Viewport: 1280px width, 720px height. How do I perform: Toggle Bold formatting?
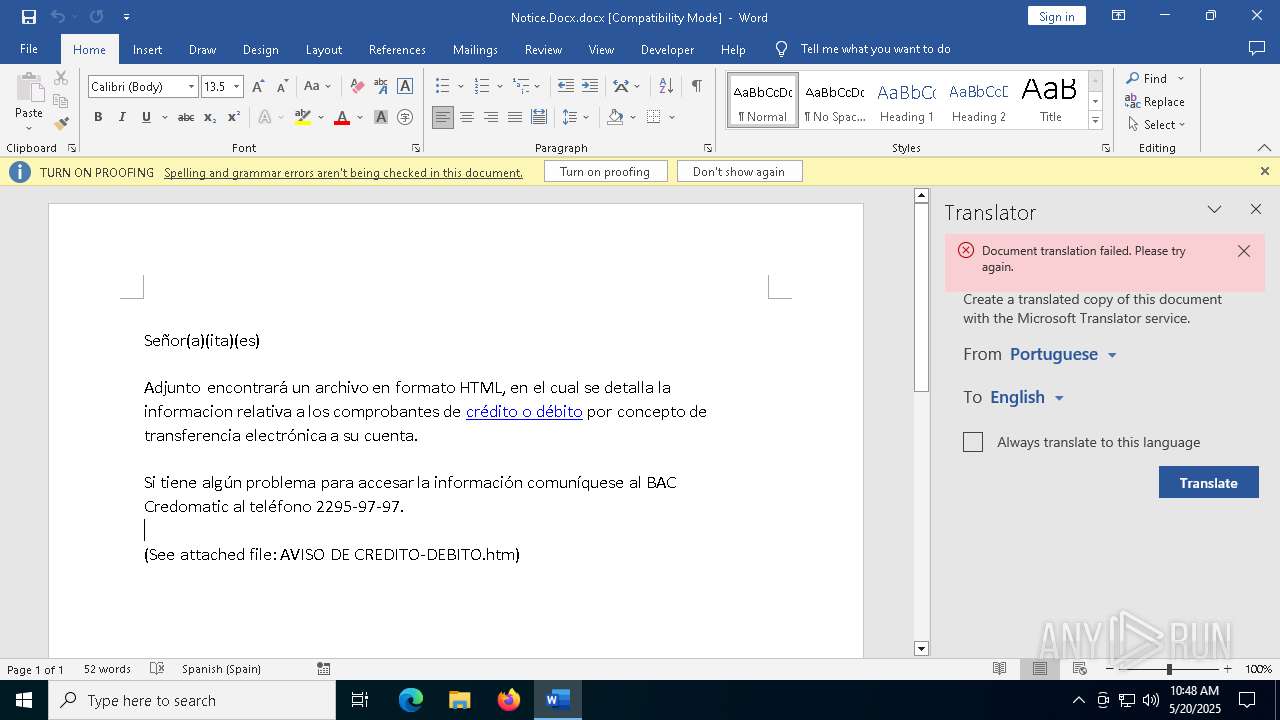click(x=98, y=117)
